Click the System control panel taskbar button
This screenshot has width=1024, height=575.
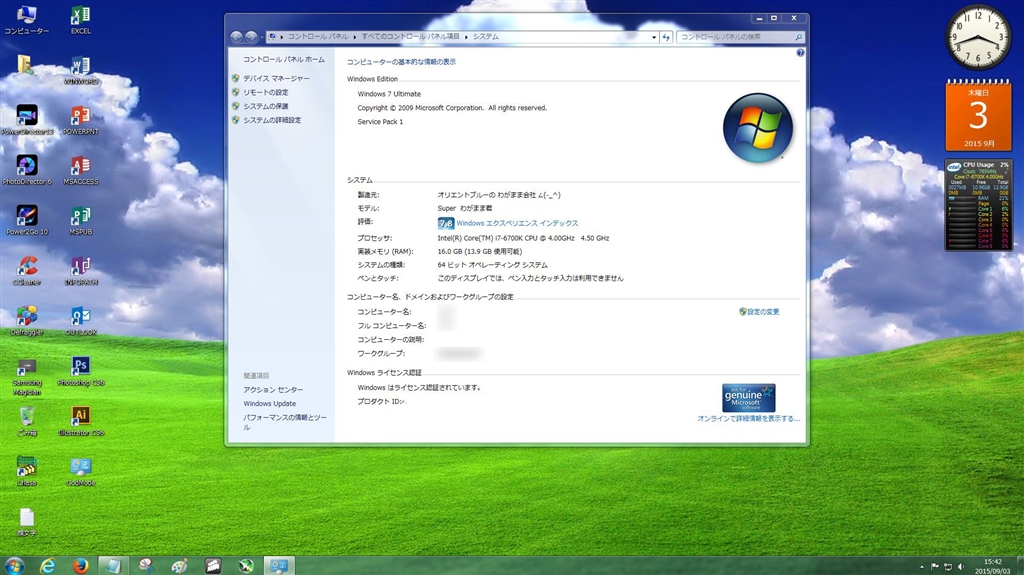pos(279,566)
